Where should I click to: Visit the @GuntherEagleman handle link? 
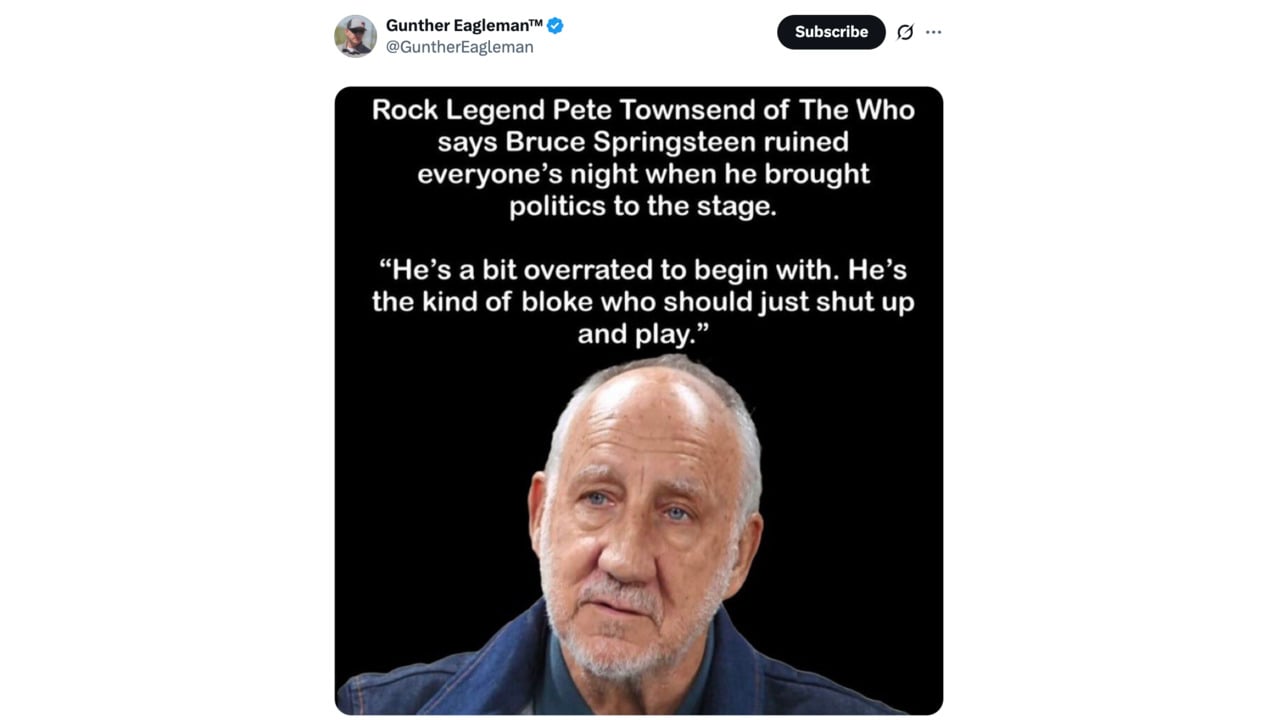pyautogui.click(x=460, y=47)
